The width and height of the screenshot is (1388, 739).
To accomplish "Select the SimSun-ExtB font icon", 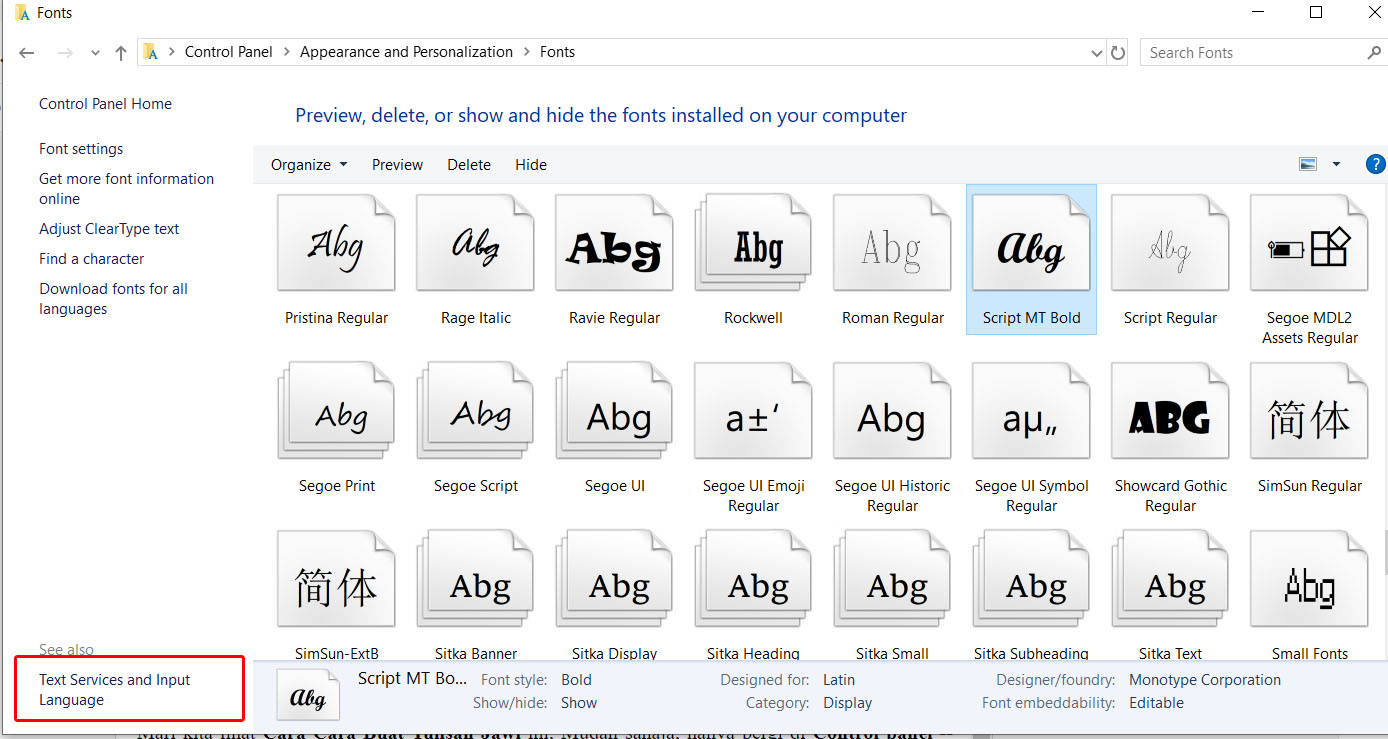I will (336, 579).
